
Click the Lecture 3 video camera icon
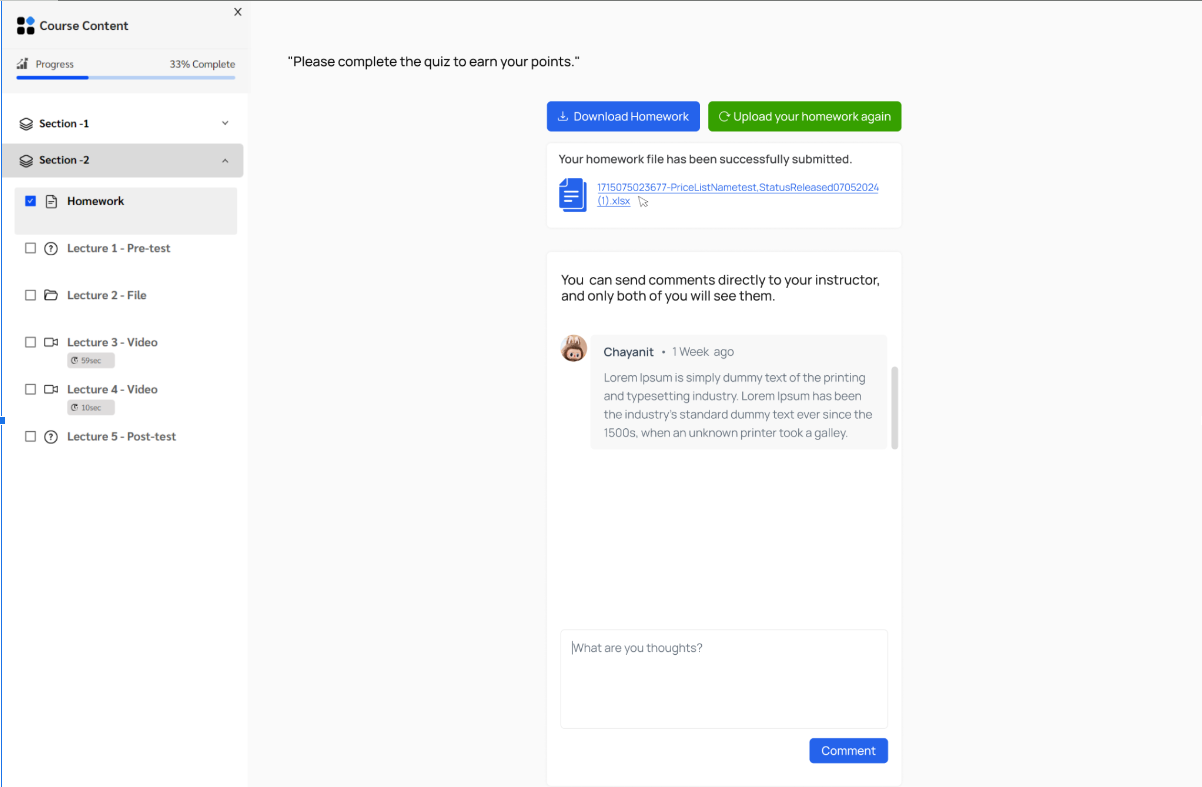coord(51,342)
